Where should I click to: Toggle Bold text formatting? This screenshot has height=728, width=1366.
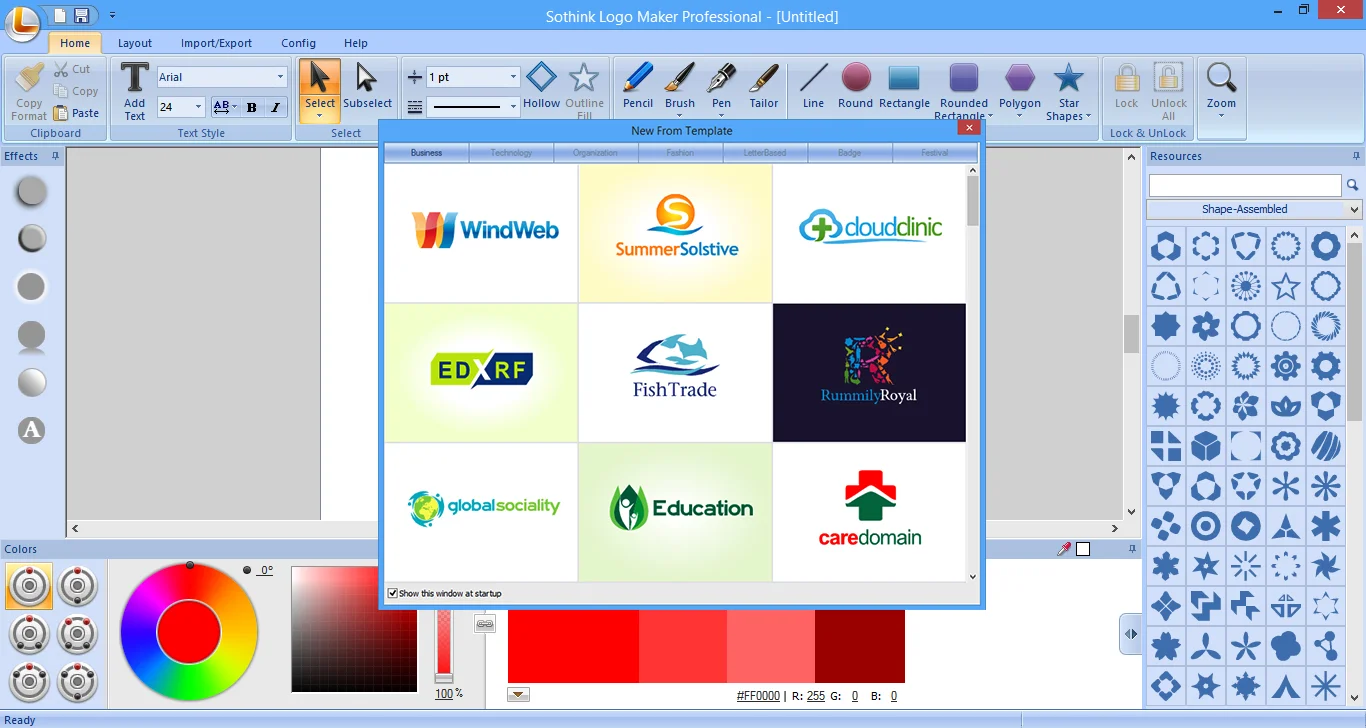(x=252, y=107)
